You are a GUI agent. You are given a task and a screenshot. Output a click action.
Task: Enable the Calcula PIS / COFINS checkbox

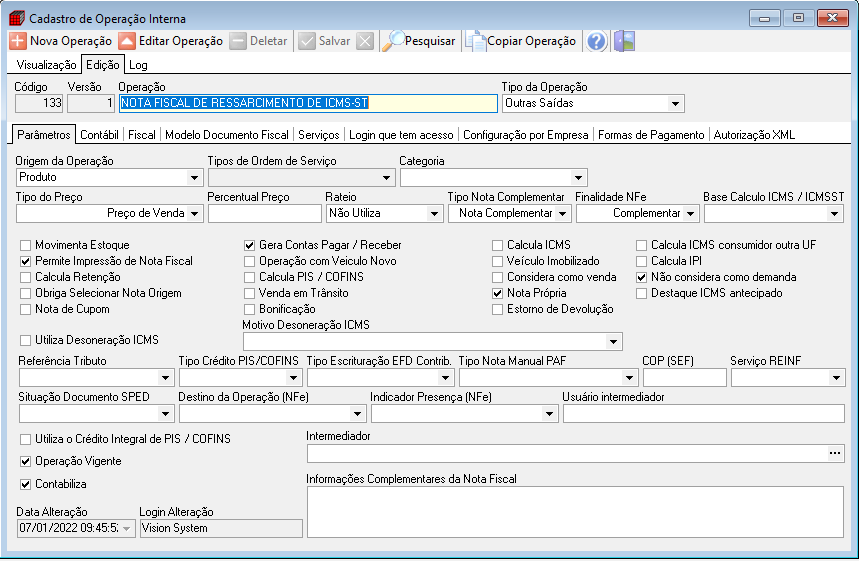click(249, 277)
